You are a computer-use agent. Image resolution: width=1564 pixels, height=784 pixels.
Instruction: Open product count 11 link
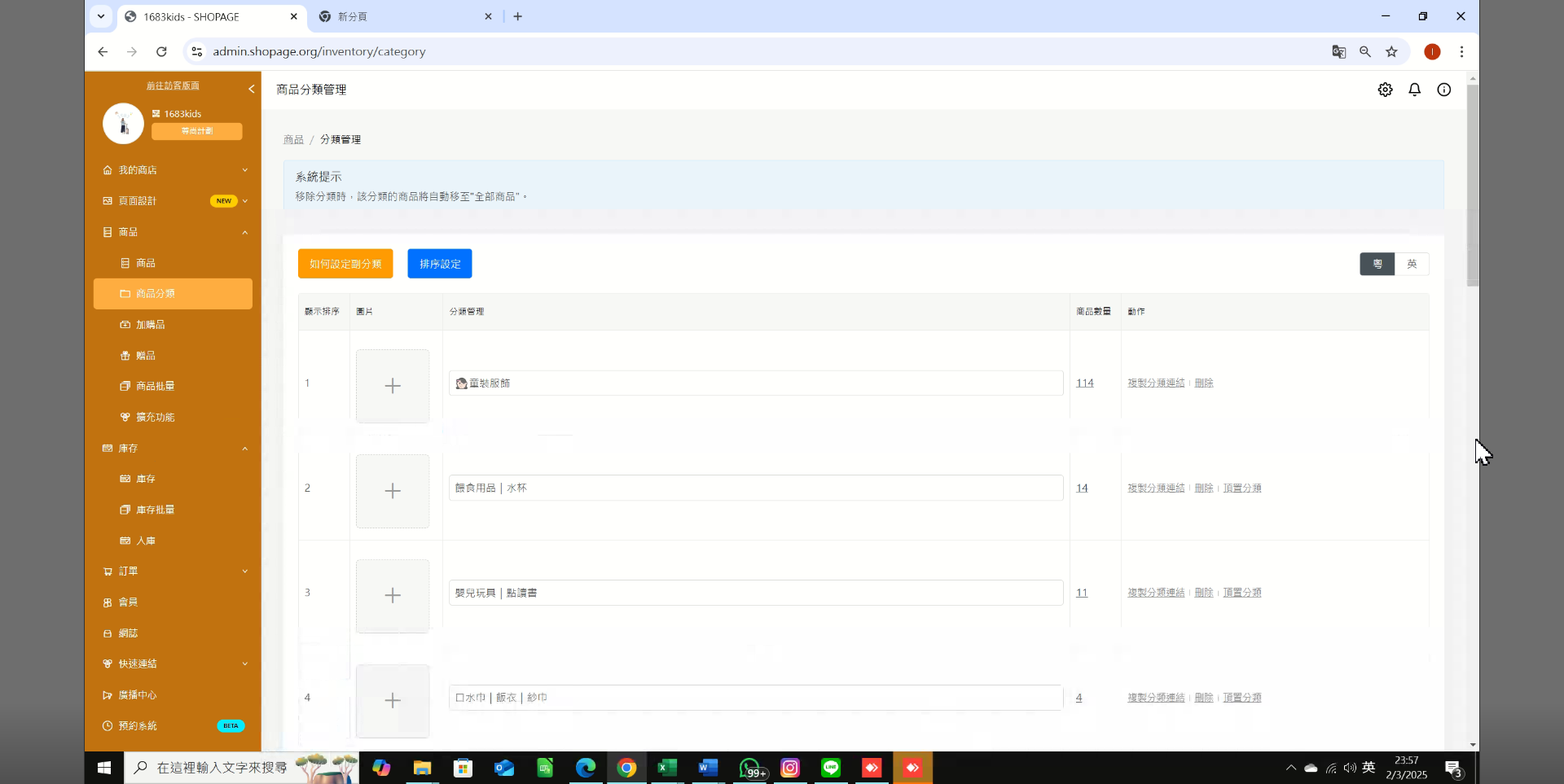tap(1082, 593)
